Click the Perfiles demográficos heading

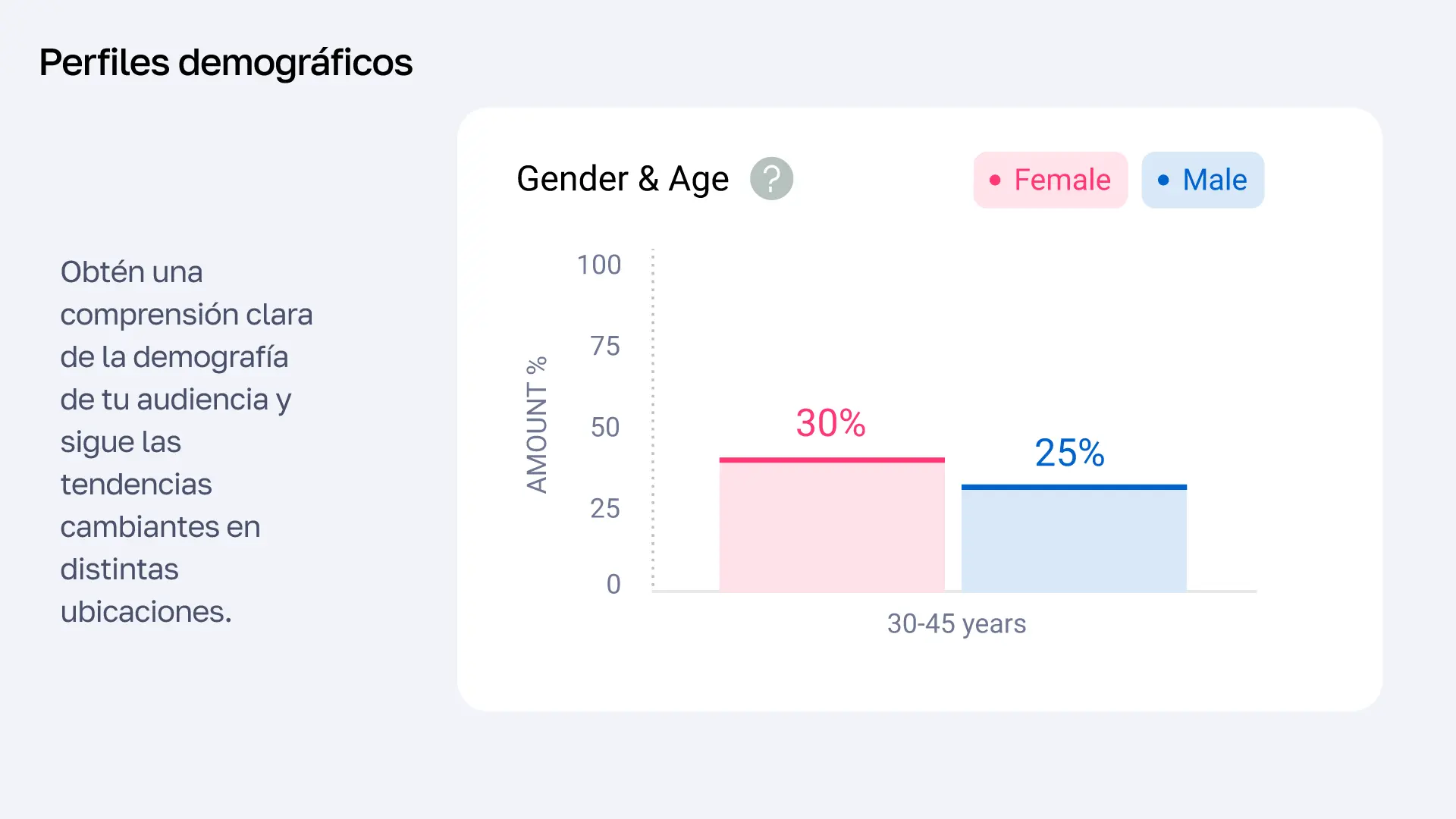coord(226,62)
